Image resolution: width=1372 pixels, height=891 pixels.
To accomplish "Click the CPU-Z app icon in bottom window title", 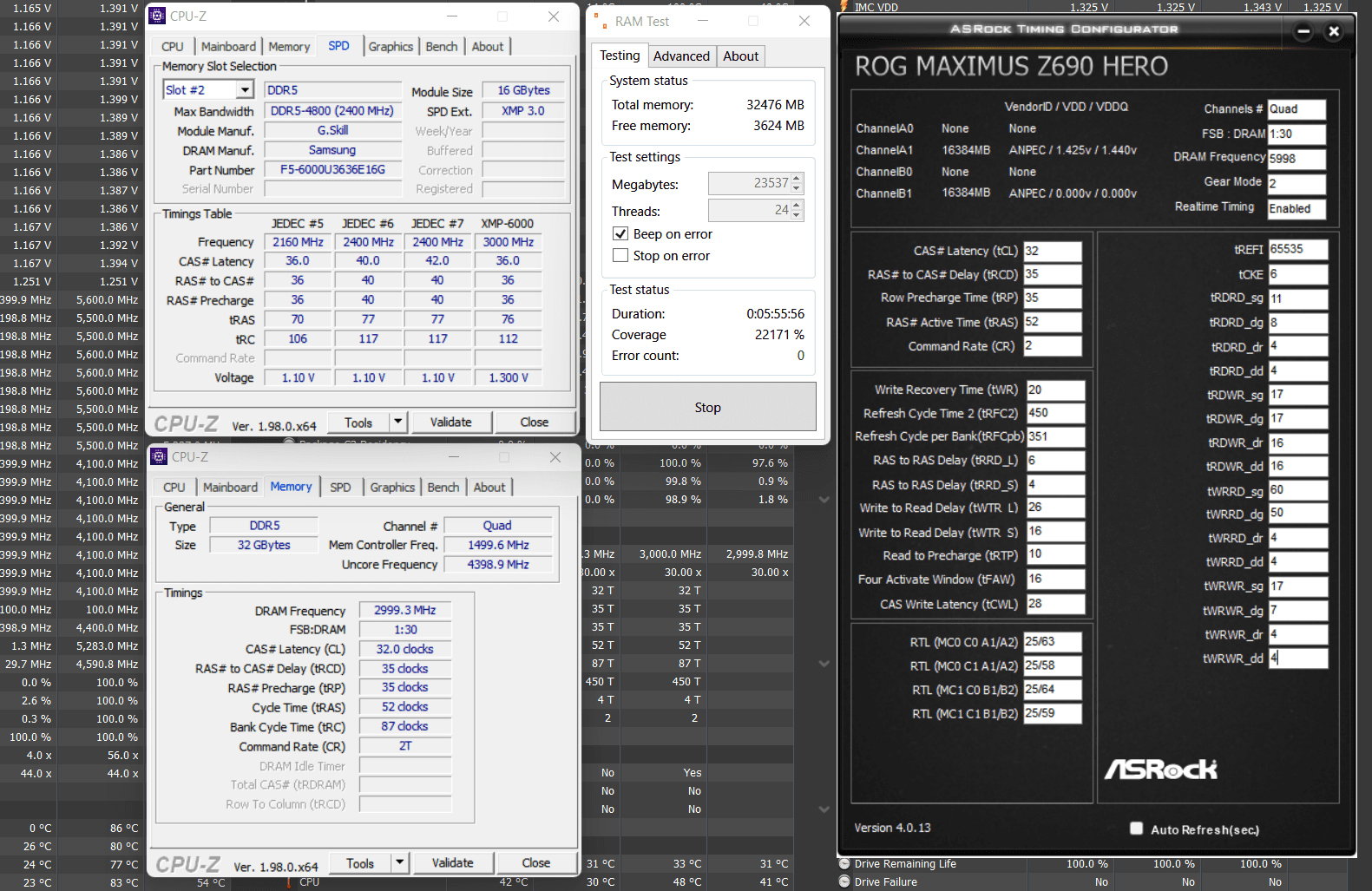I will (x=159, y=456).
